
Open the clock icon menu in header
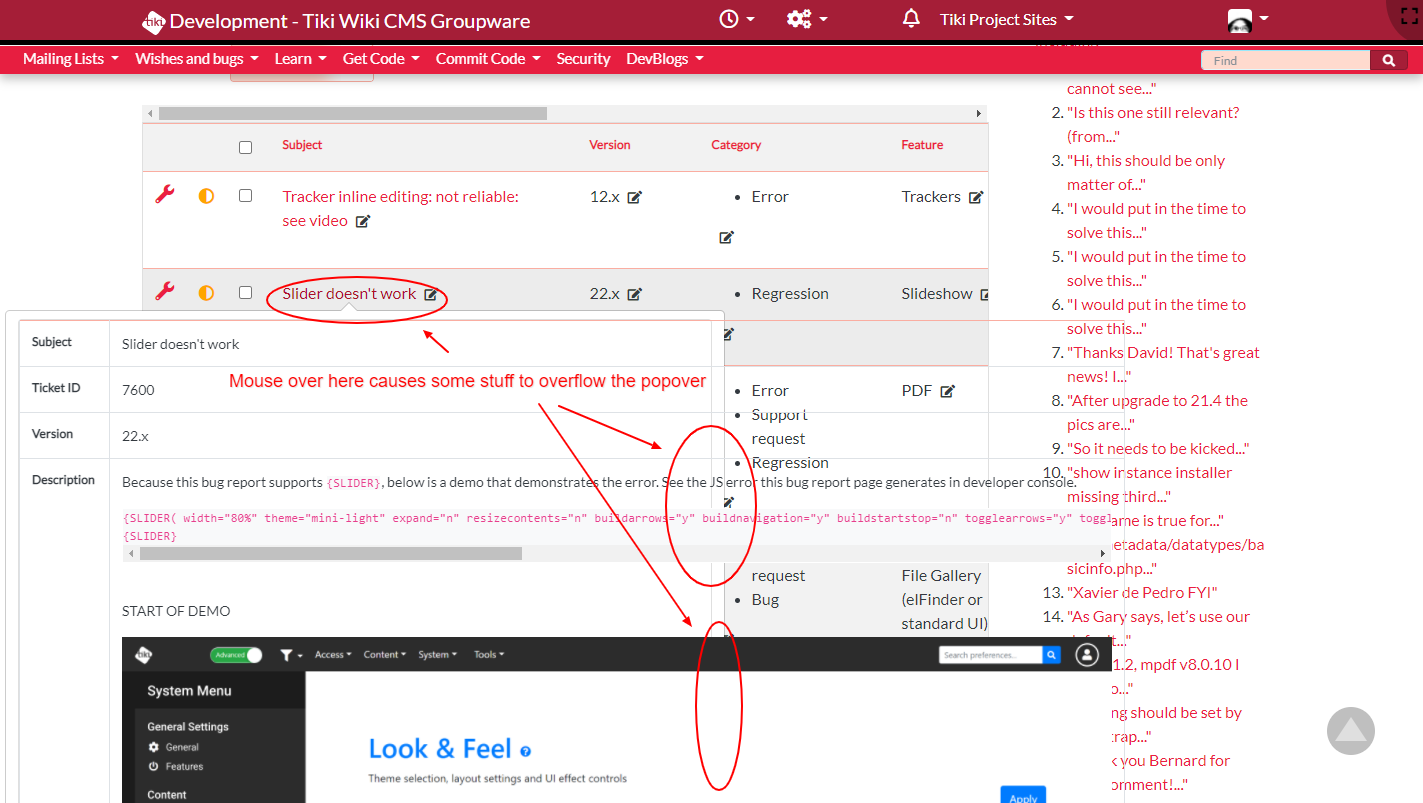click(736, 19)
